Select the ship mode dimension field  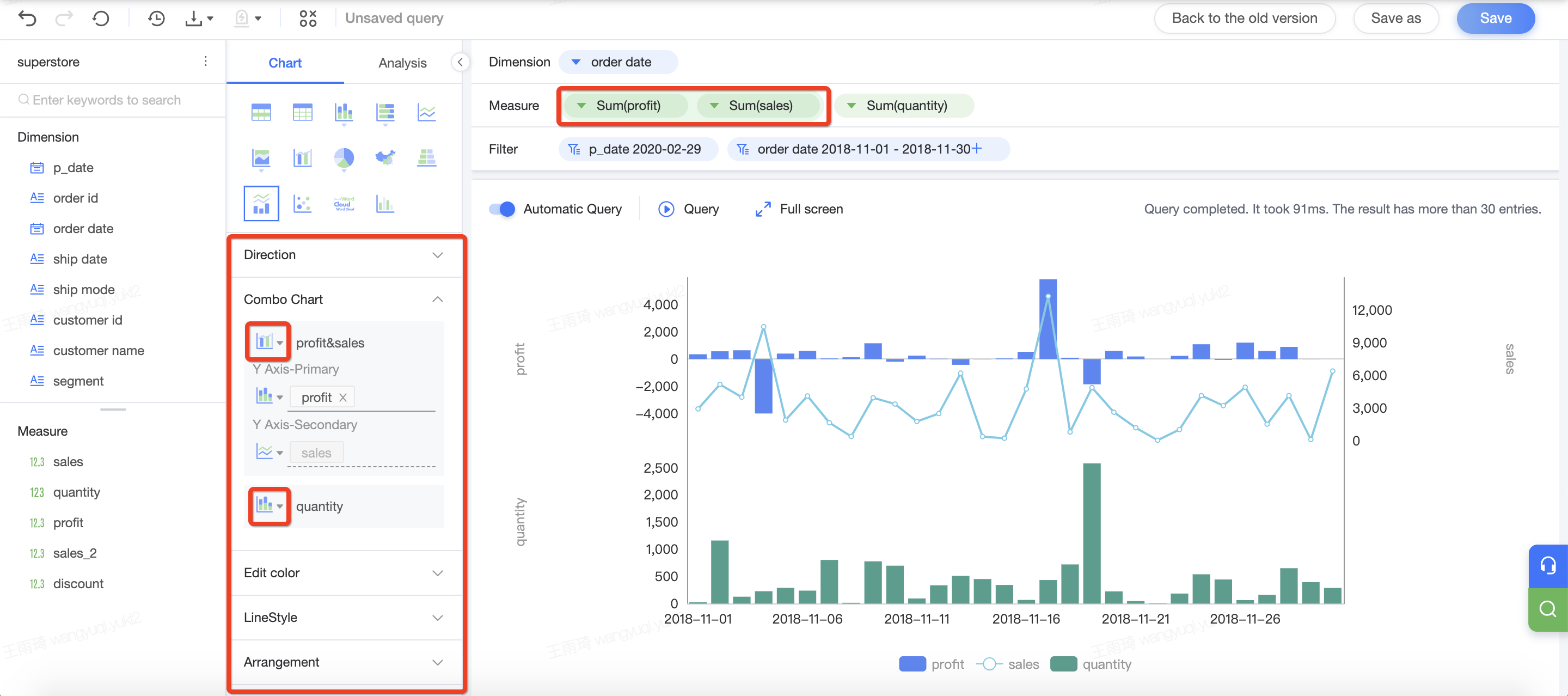click(x=83, y=289)
